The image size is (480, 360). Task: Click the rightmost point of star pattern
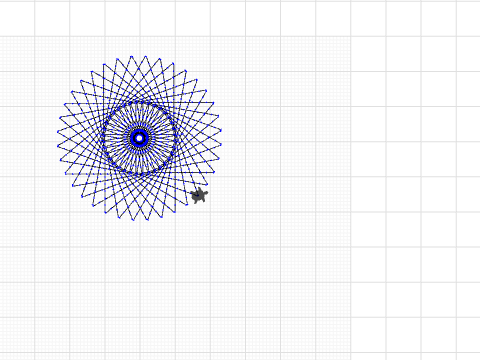[221, 131]
